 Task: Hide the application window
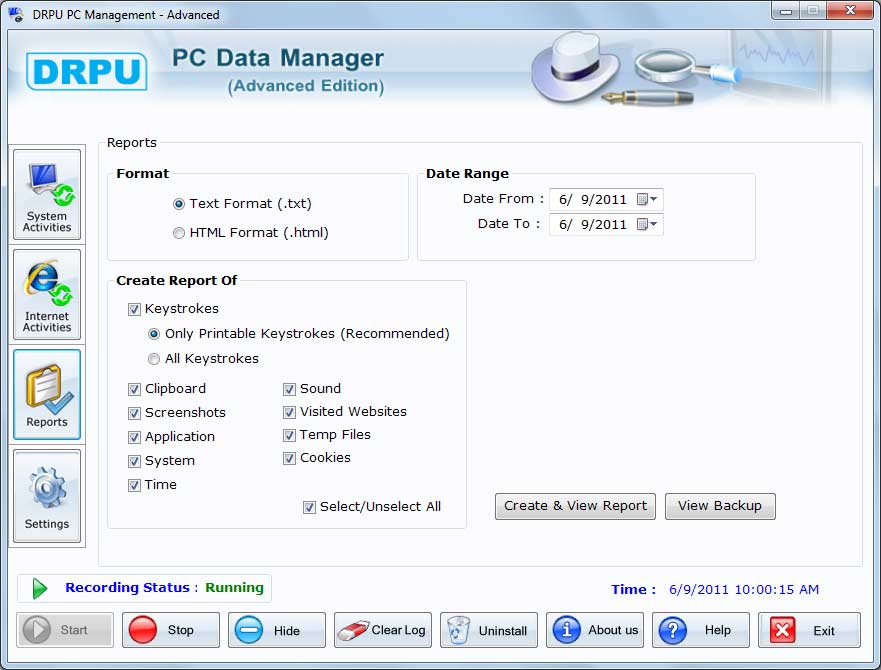point(276,630)
